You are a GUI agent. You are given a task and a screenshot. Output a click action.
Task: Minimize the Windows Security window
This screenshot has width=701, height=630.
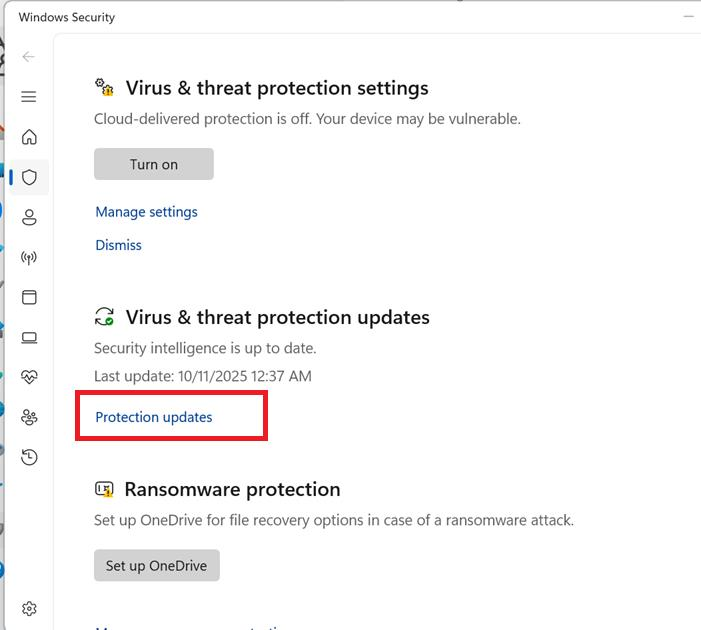[x=688, y=17]
